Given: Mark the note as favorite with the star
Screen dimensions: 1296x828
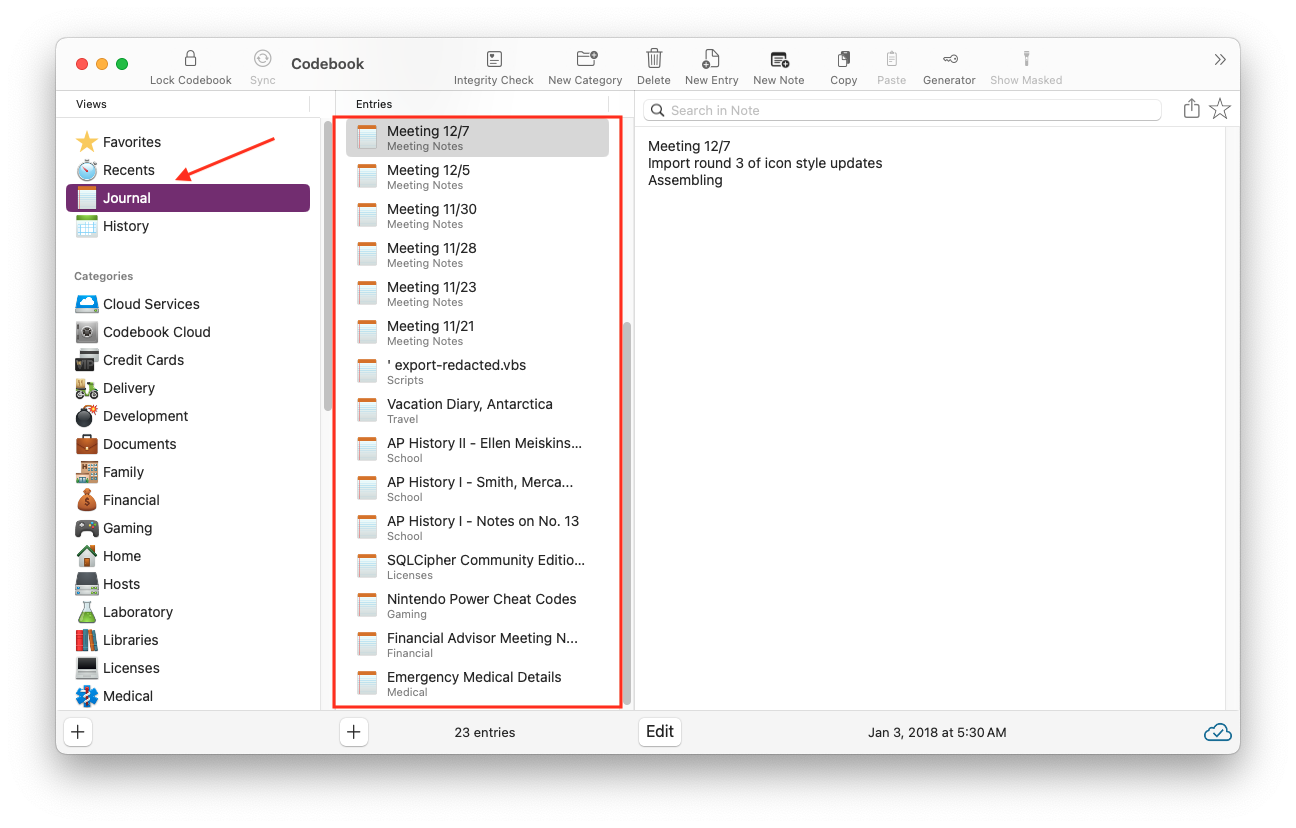Looking at the screenshot, I should pos(1220,109).
